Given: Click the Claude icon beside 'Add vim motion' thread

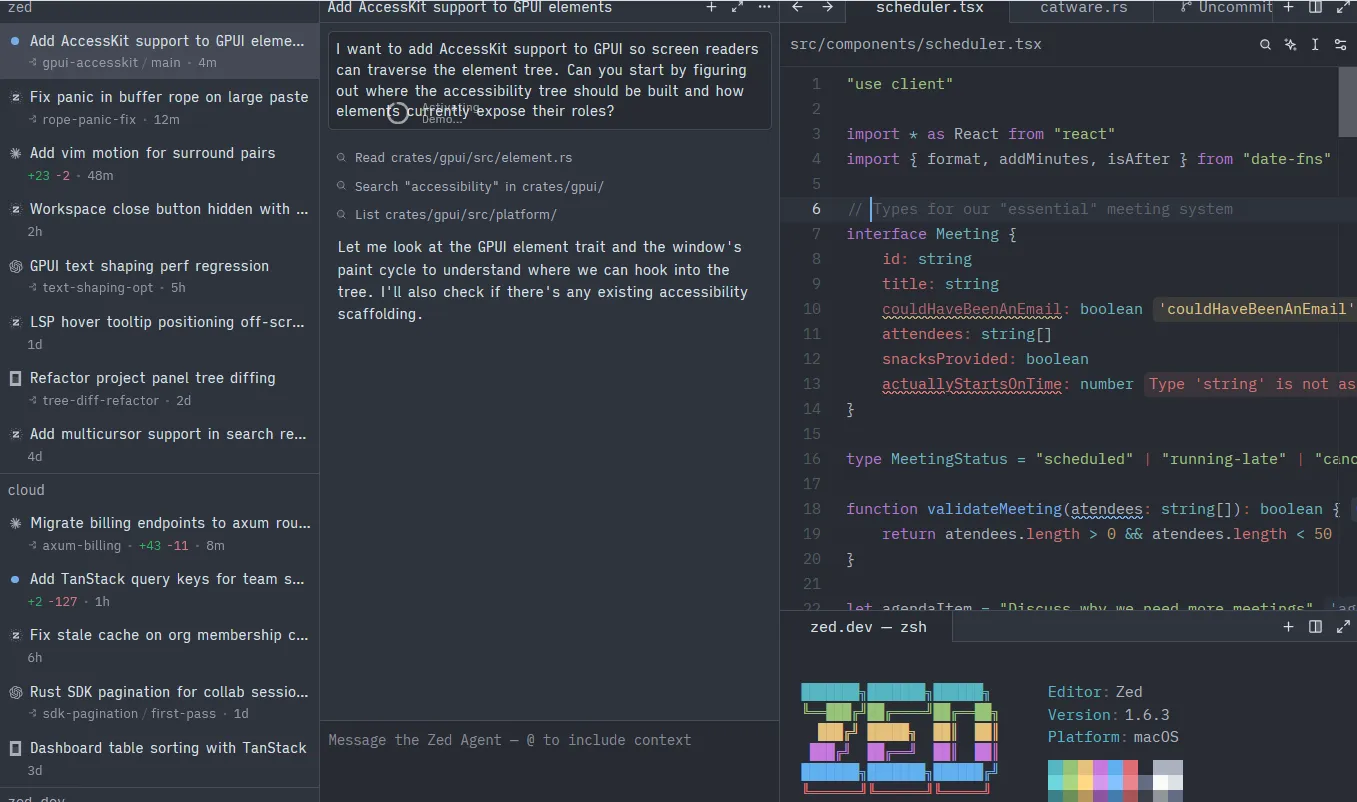Looking at the screenshot, I should (x=15, y=153).
